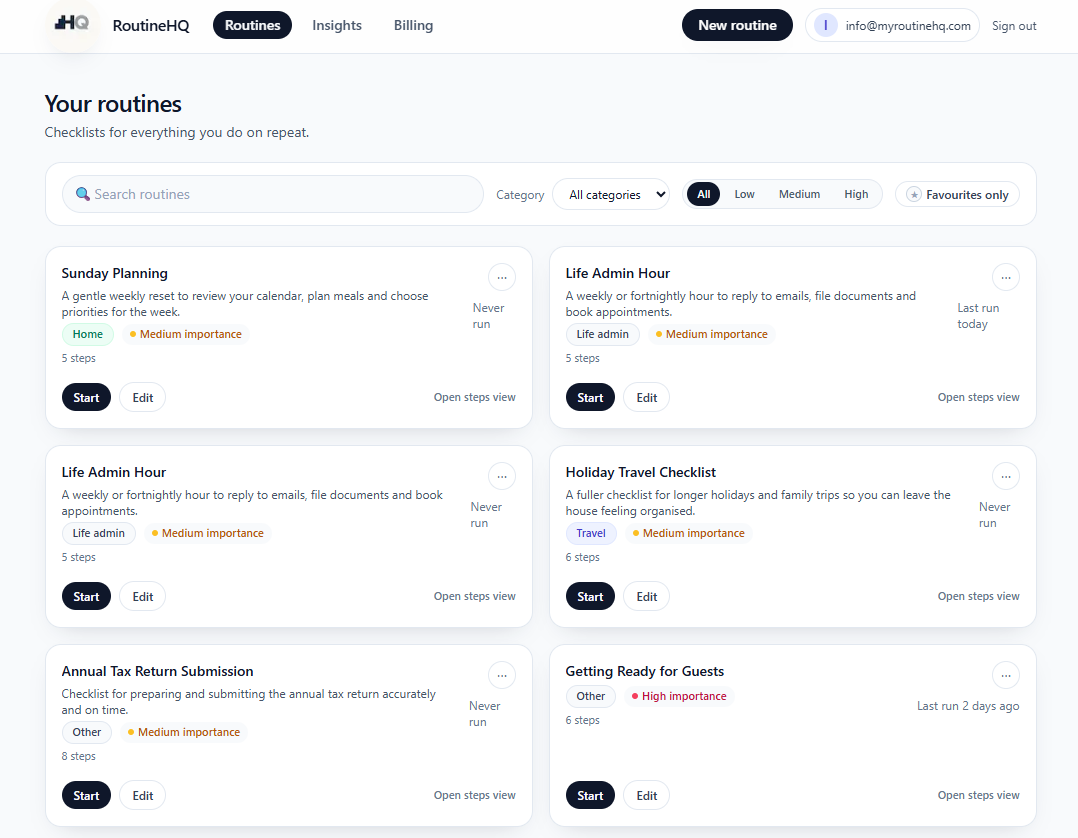The width and height of the screenshot is (1078, 838).
Task: Start the Life Admin Hour routine
Action: pyautogui.click(x=590, y=397)
